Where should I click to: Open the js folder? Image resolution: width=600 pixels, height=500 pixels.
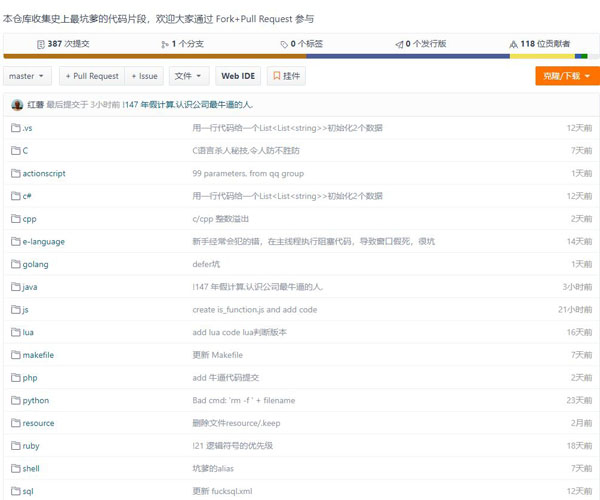[26, 310]
